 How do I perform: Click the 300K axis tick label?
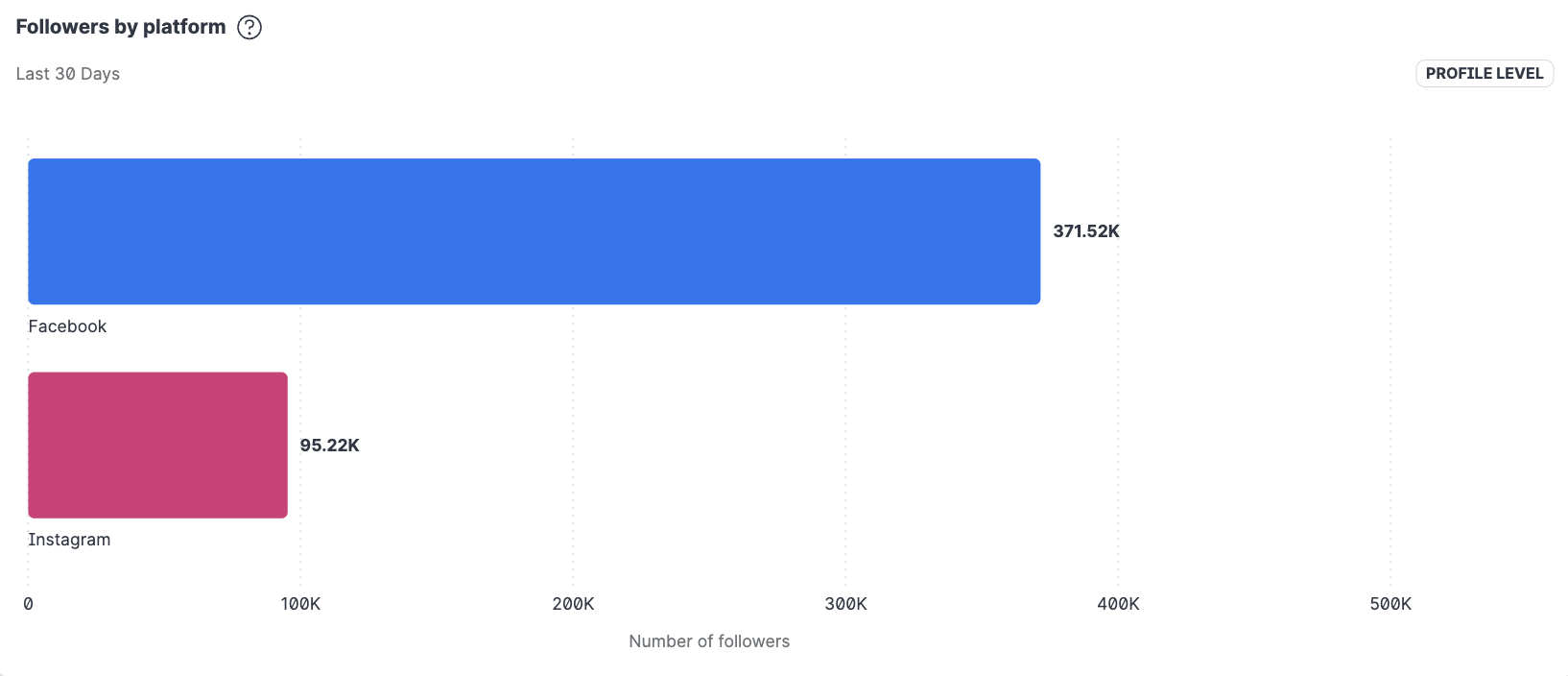[x=845, y=604]
